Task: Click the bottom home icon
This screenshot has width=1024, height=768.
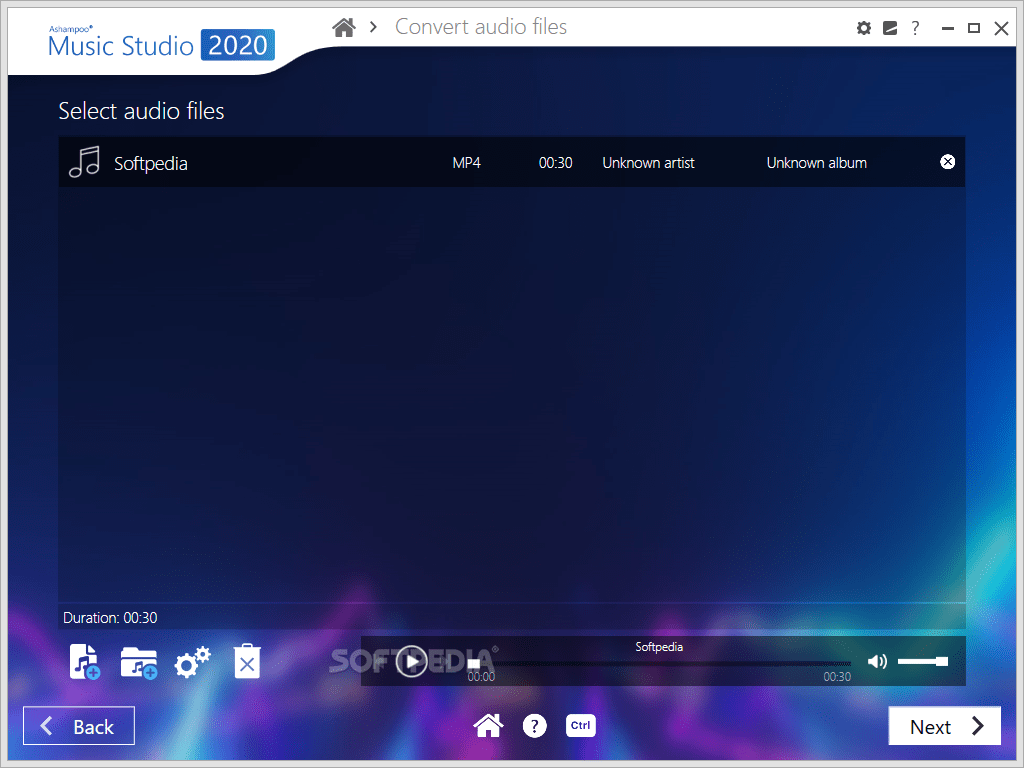Action: (x=488, y=726)
